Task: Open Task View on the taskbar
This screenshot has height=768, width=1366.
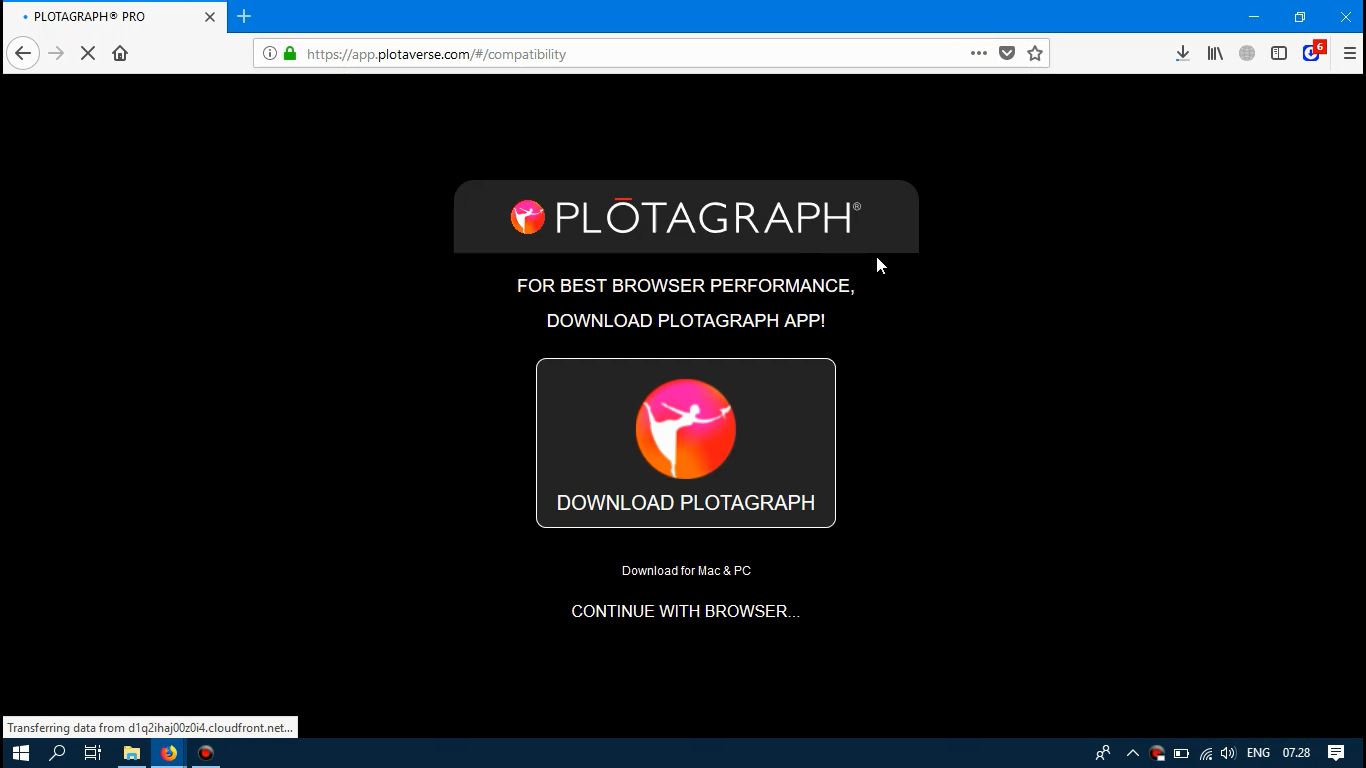Action: pyautogui.click(x=93, y=753)
